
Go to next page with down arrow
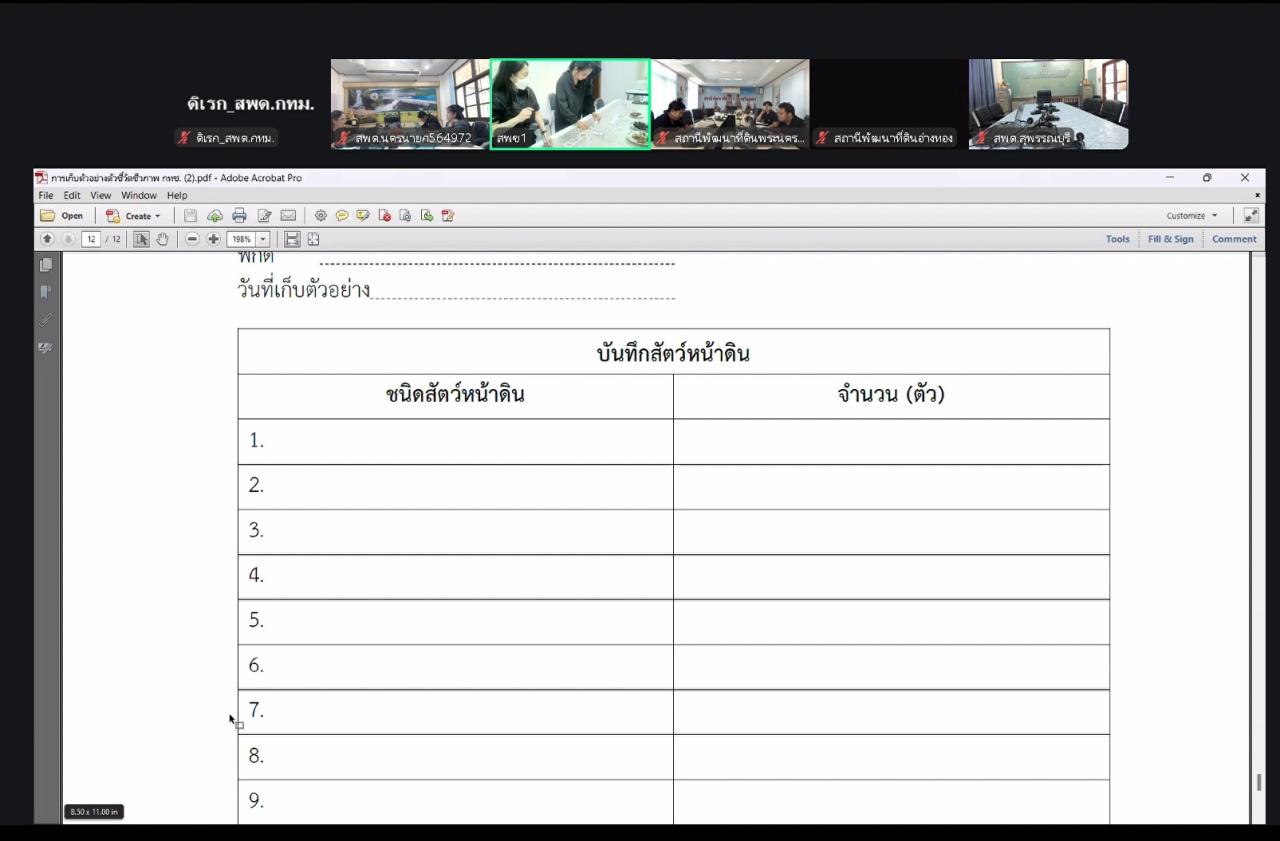pos(68,239)
